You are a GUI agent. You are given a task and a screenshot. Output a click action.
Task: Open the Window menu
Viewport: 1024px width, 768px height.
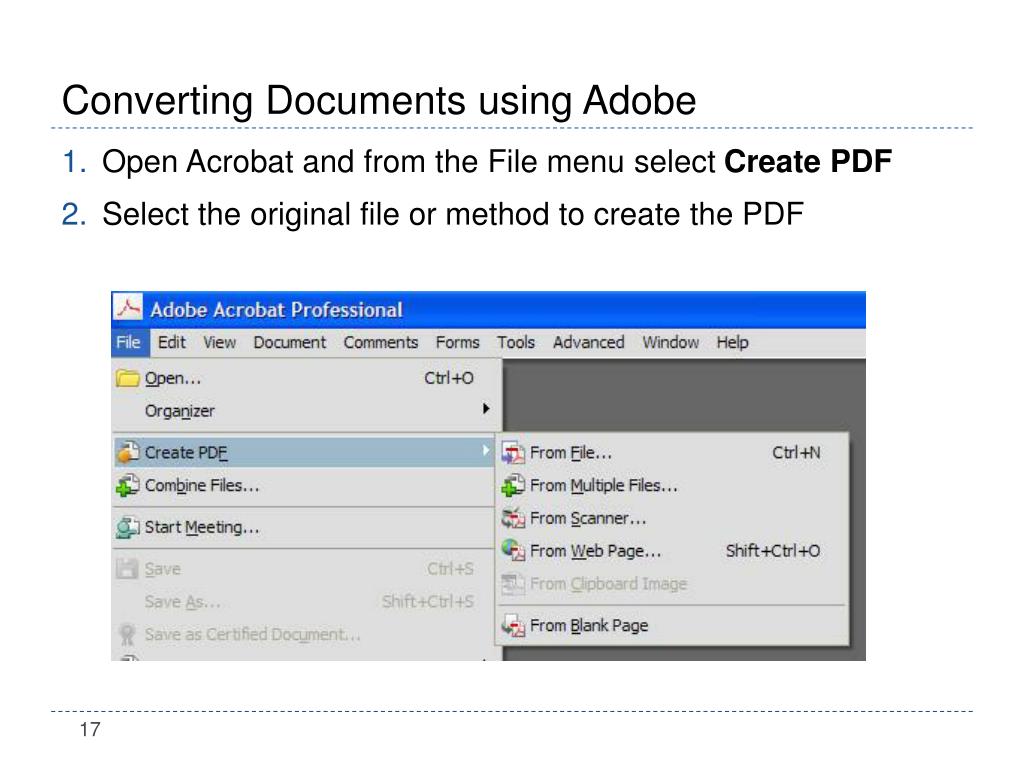[671, 342]
